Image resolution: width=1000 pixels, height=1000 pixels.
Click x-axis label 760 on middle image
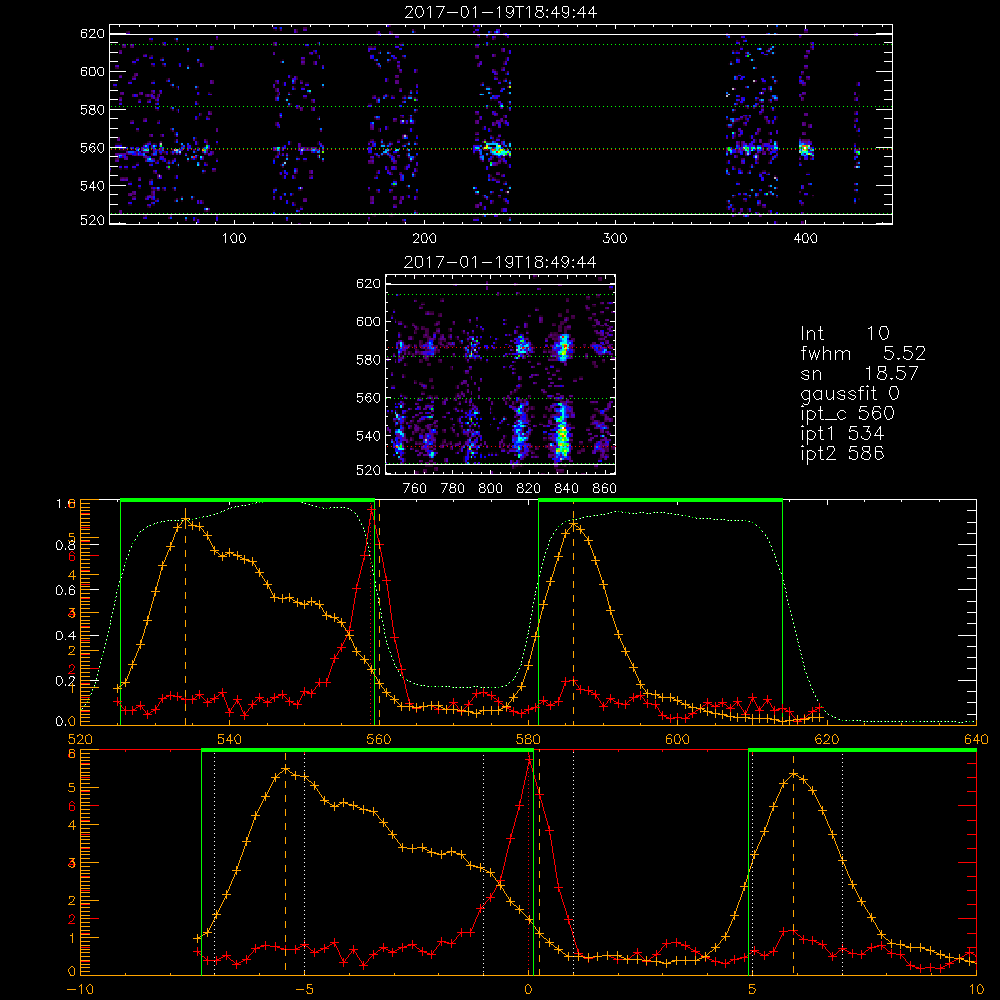click(415, 489)
